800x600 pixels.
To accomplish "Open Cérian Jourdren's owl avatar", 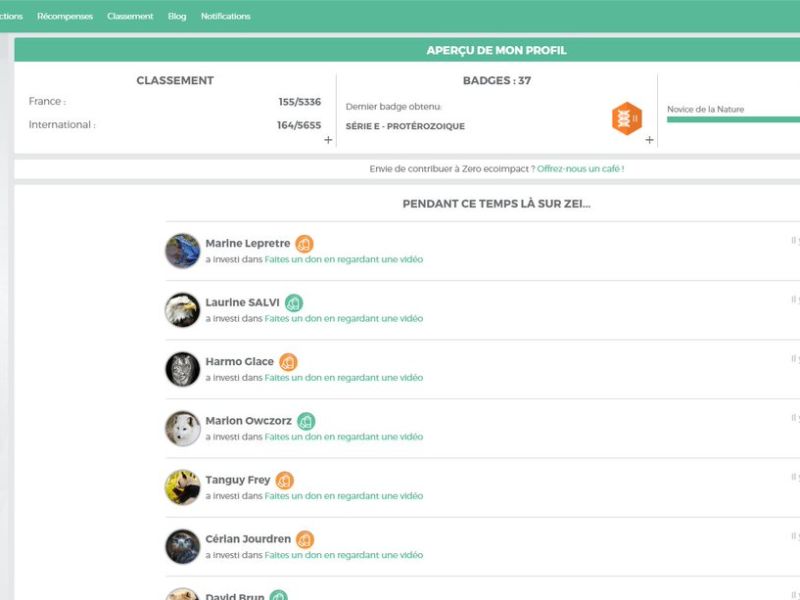I will (183, 546).
